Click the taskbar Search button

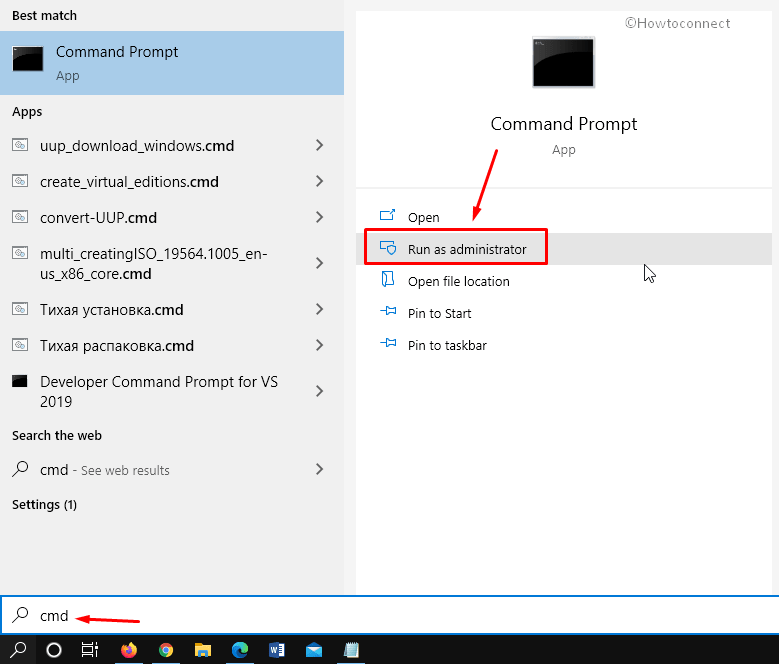click(x=18, y=650)
